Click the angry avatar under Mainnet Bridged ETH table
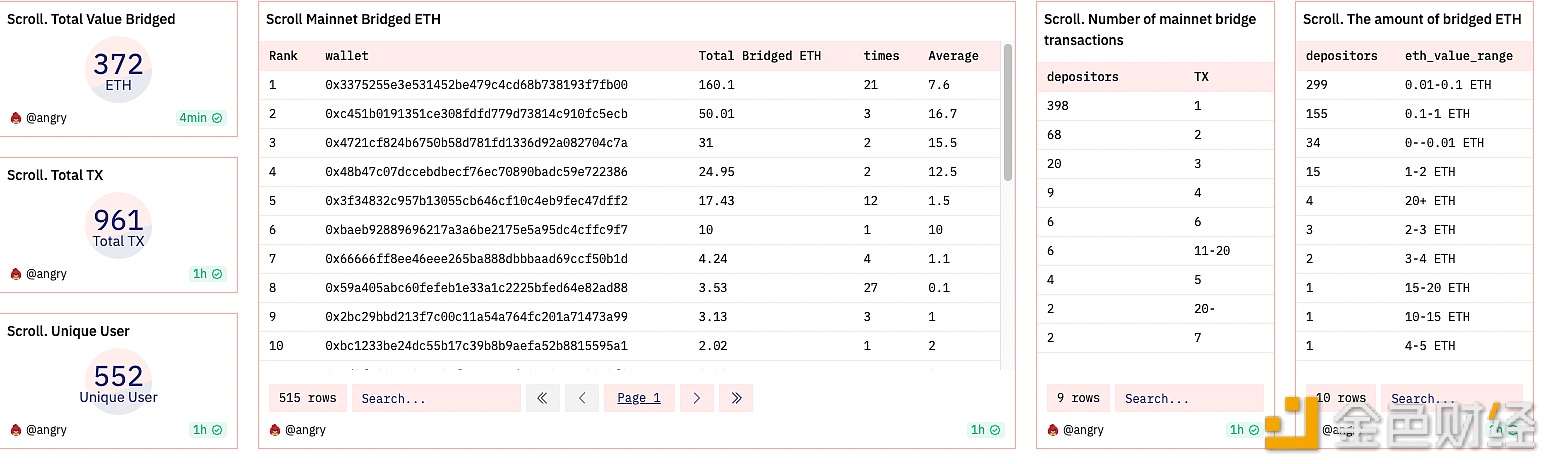The width and height of the screenshot is (1550, 464). click(275, 430)
